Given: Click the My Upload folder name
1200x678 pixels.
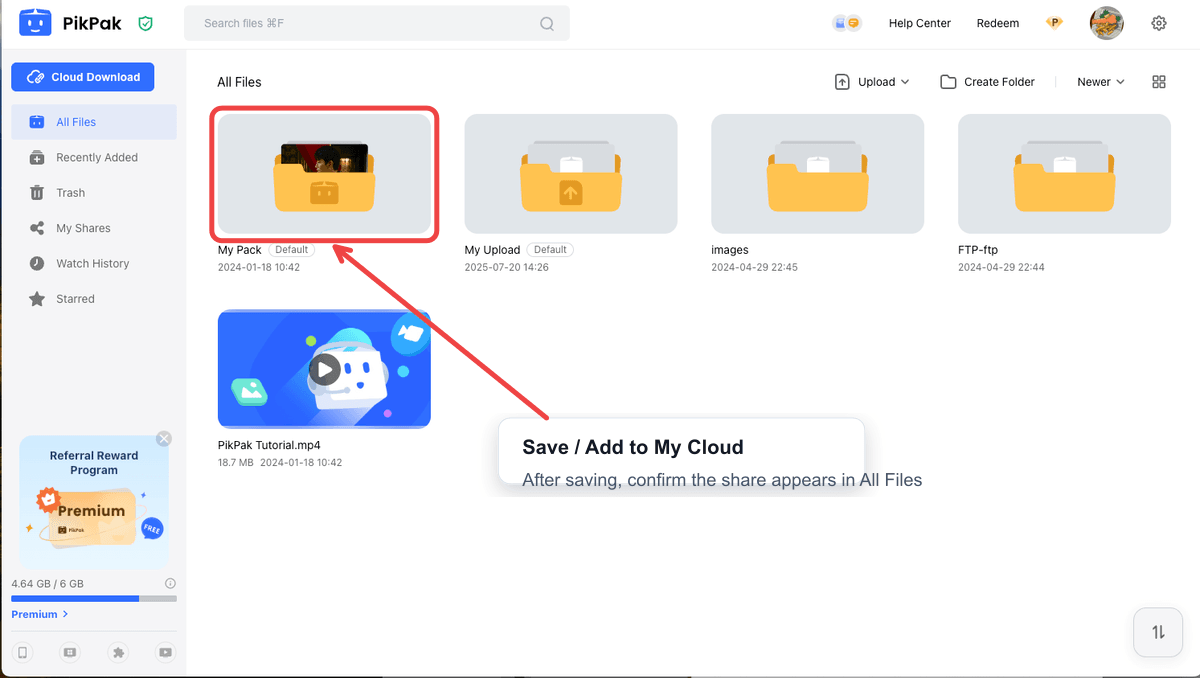Looking at the screenshot, I should [x=493, y=250].
